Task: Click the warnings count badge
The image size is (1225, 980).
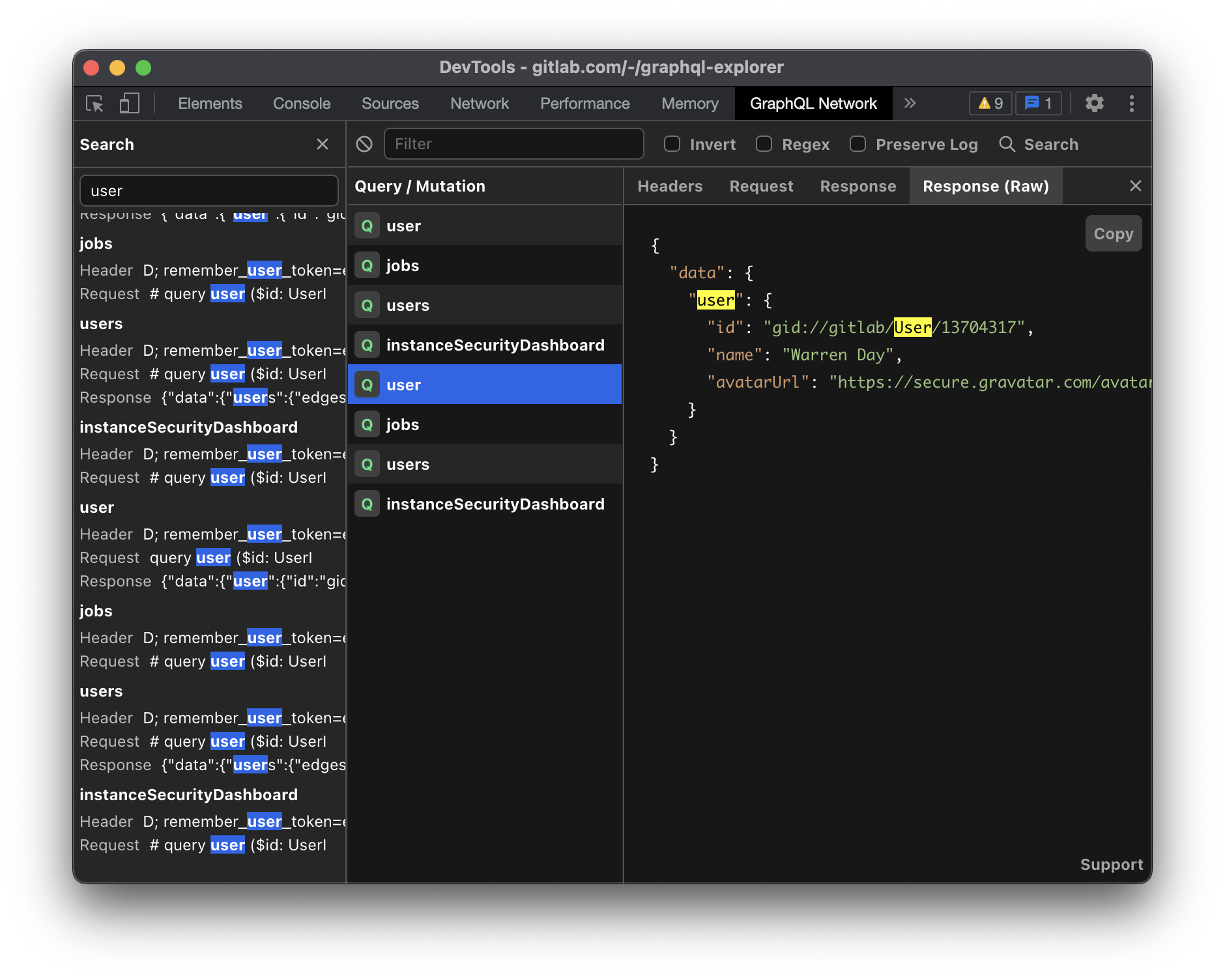Action: tap(990, 104)
